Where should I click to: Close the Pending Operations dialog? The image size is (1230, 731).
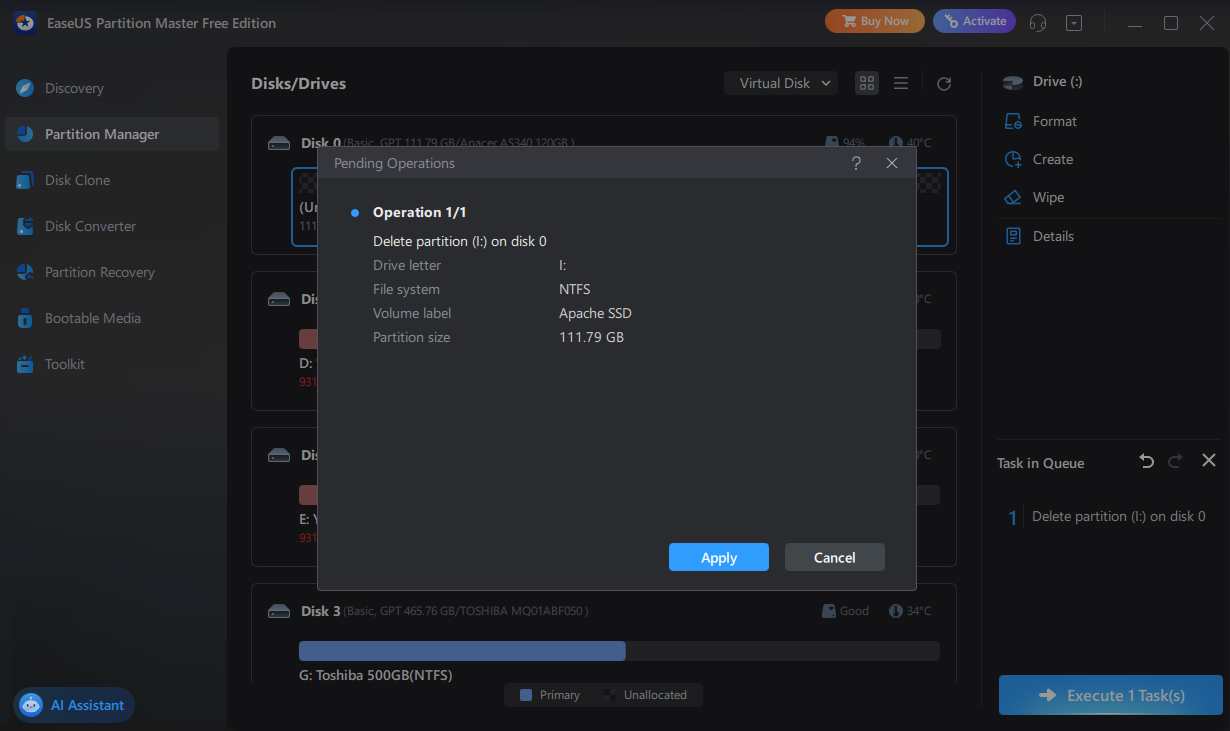(x=892, y=163)
